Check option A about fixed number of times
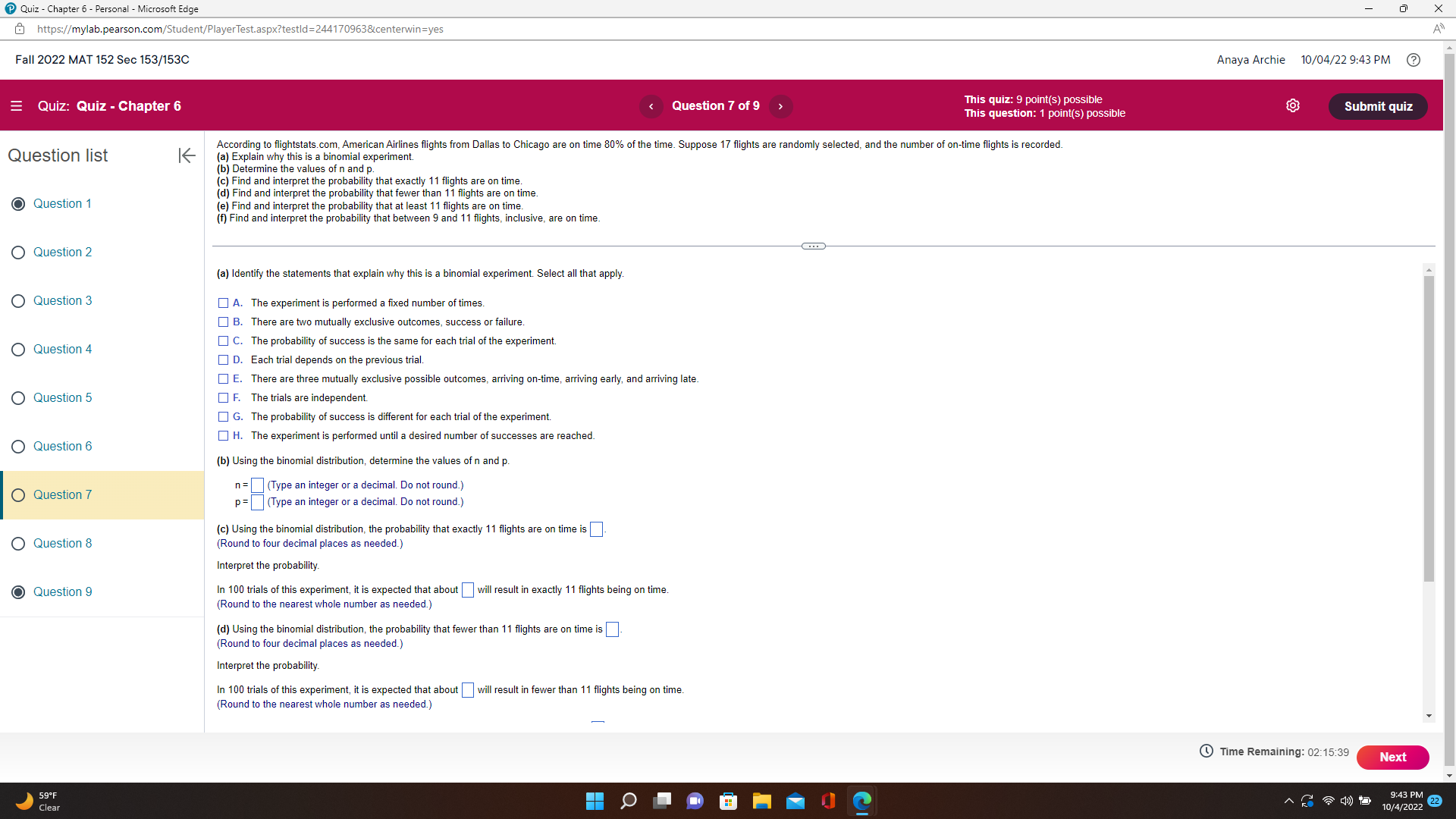This screenshot has height=819, width=1456. (223, 303)
